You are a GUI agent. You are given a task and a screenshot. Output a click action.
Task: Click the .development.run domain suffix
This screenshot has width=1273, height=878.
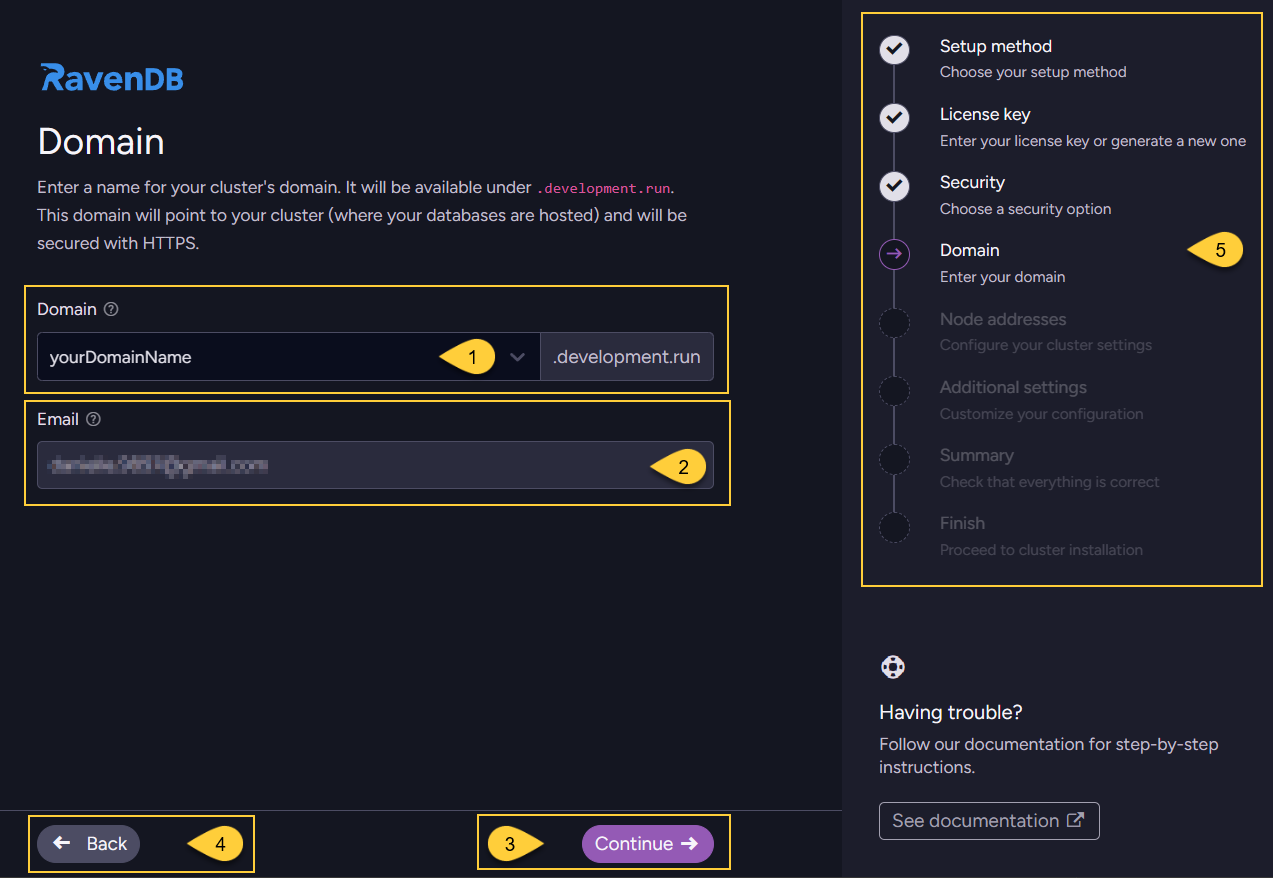point(626,357)
